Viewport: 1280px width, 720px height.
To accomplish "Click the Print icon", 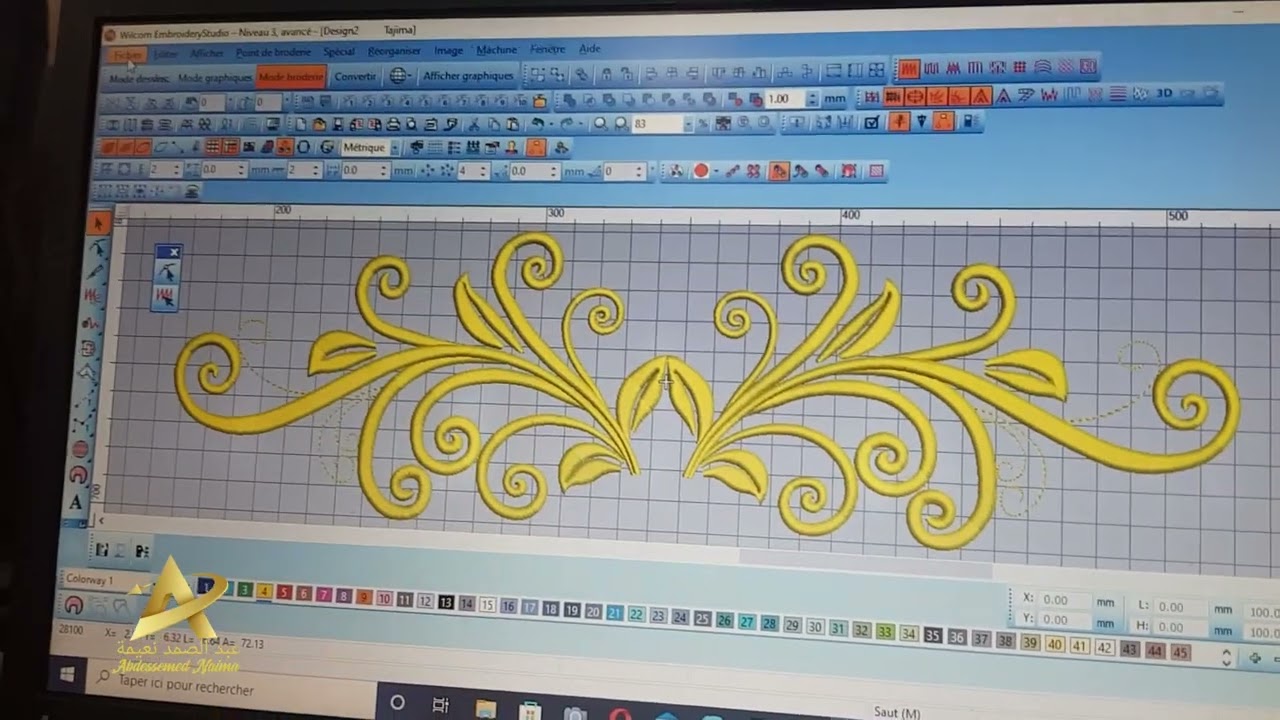I will [x=393, y=125].
